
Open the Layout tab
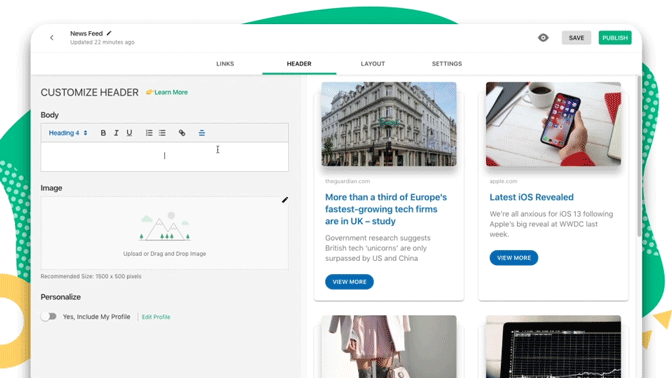point(373,63)
